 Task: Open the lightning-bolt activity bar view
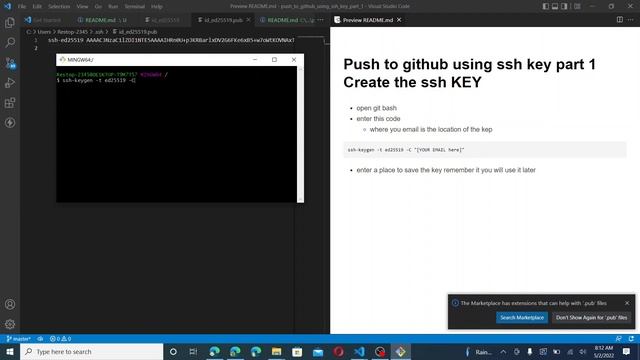(x=10, y=122)
